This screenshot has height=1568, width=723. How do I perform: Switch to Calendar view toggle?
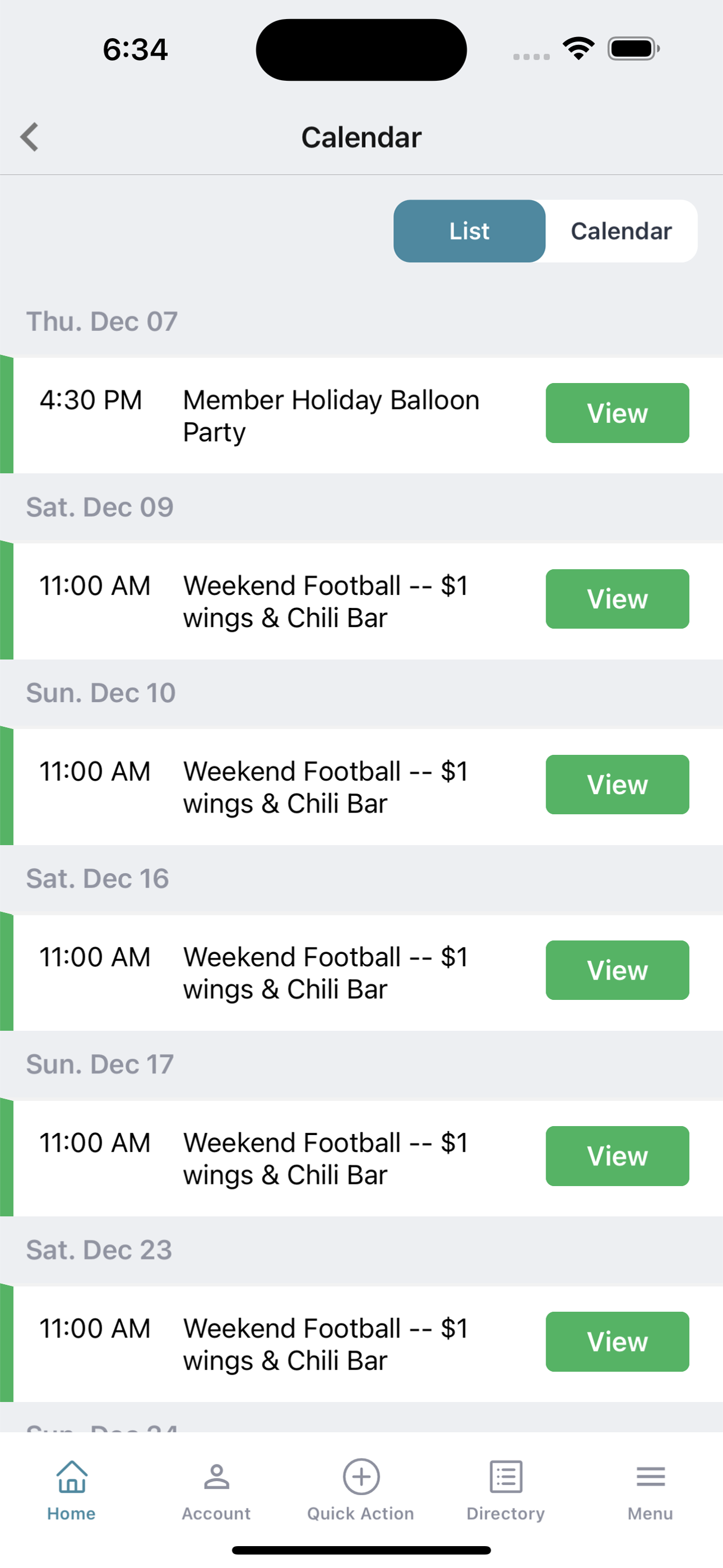pos(622,231)
